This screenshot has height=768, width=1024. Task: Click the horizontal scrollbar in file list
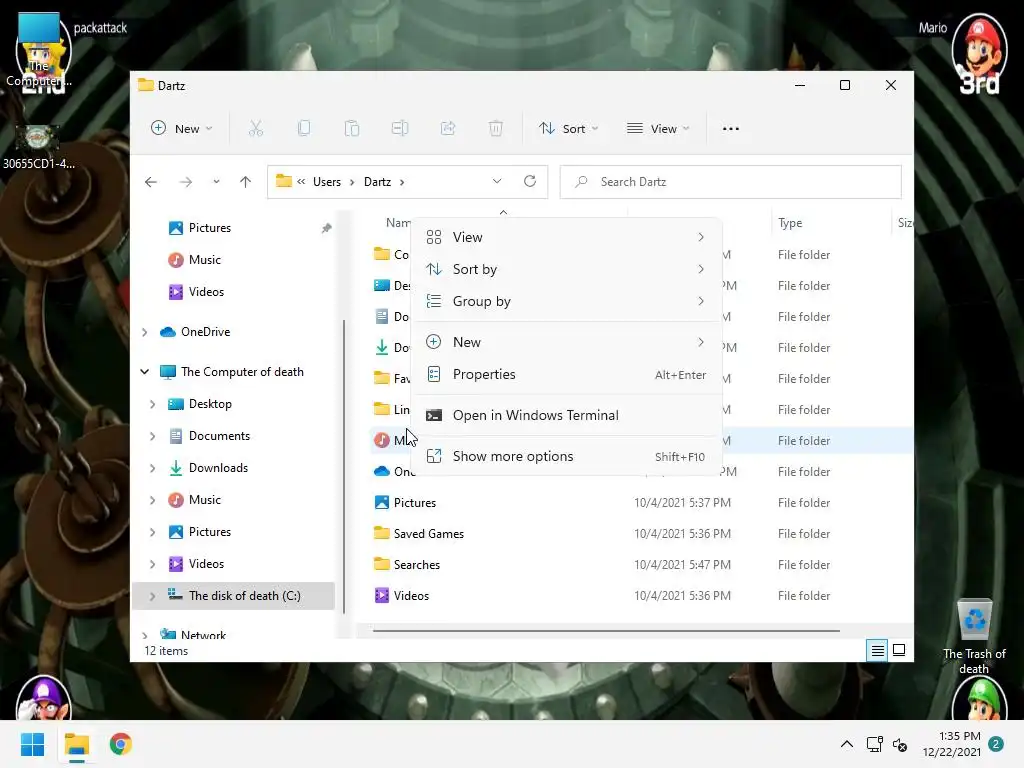[606, 631]
